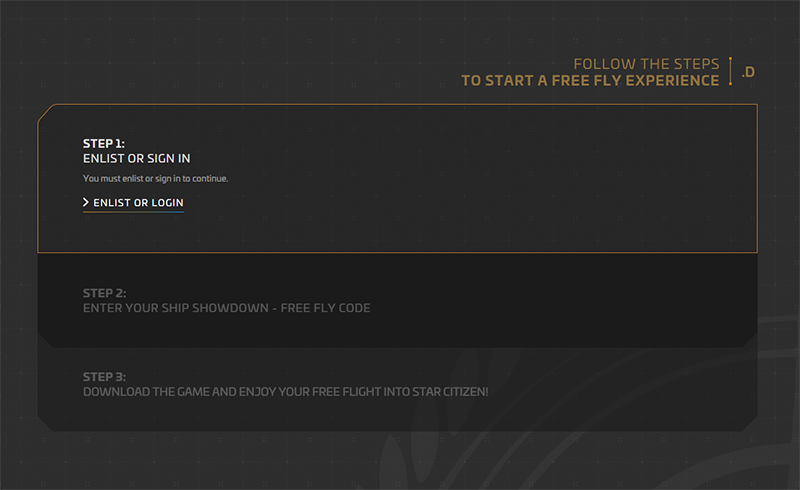
Task: Open the Step 2 heading
Action: tap(104, 293)
